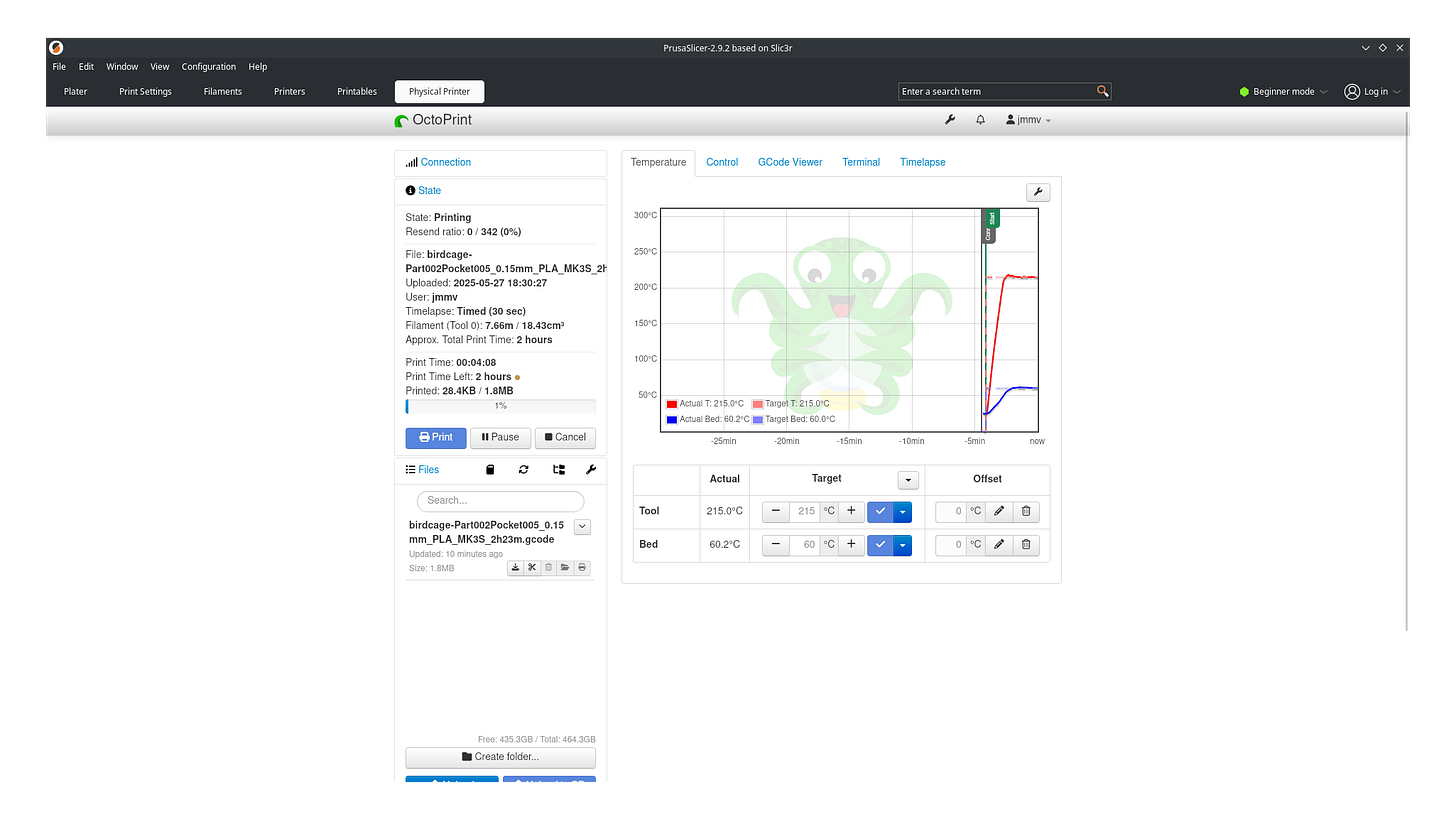The height and width of the screenshot is (837, 1456).
Task: Open Beginner mode dropdown
Action: pos(1283,91)
